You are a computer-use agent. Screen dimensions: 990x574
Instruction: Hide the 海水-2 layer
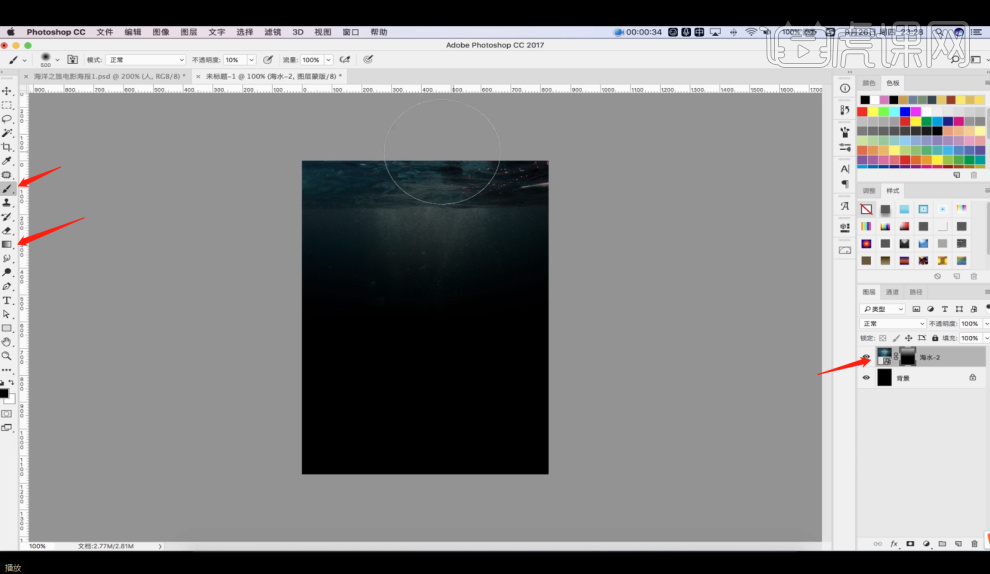[x=866, y=357]
